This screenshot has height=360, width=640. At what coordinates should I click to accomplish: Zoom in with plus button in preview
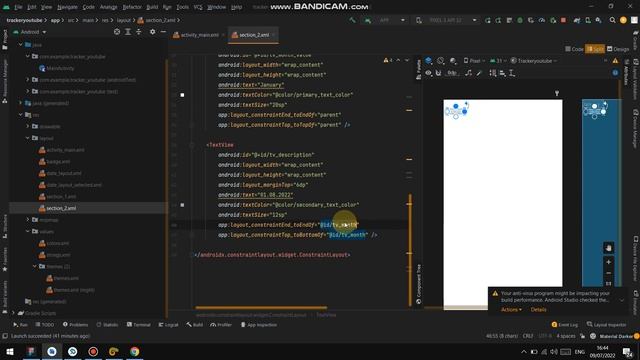(x=608, y=262)
